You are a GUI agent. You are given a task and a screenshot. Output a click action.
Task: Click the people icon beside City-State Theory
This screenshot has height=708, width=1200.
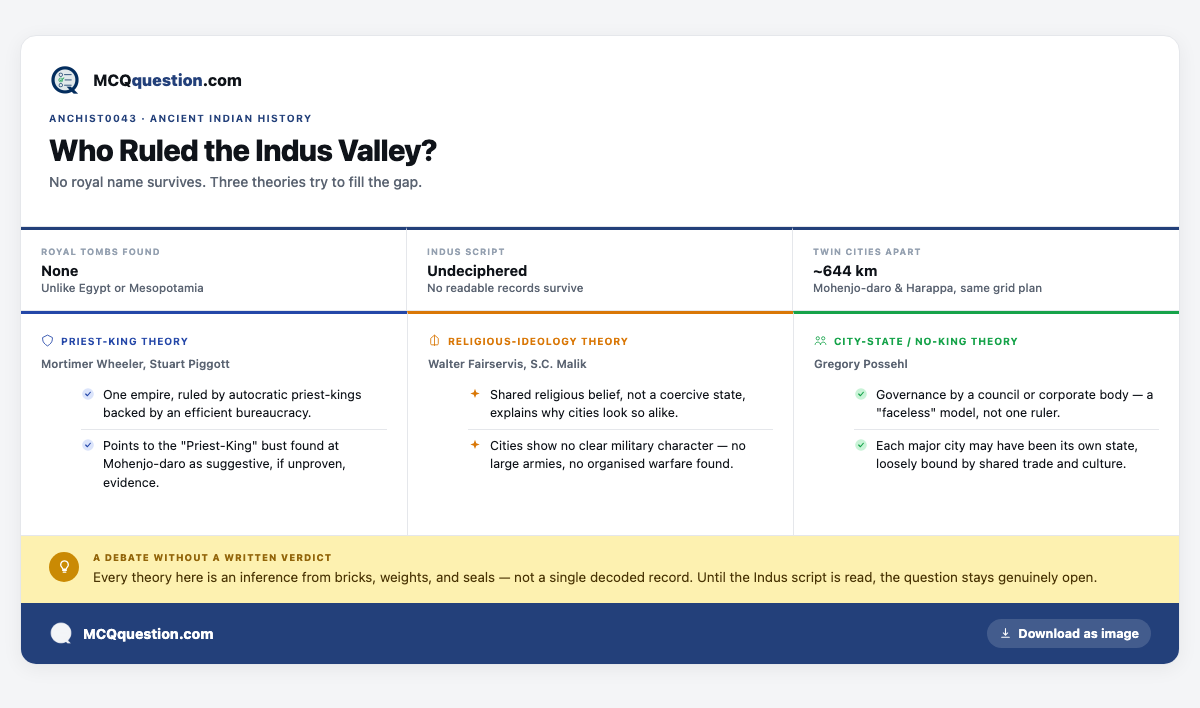(x=820, y=341)
